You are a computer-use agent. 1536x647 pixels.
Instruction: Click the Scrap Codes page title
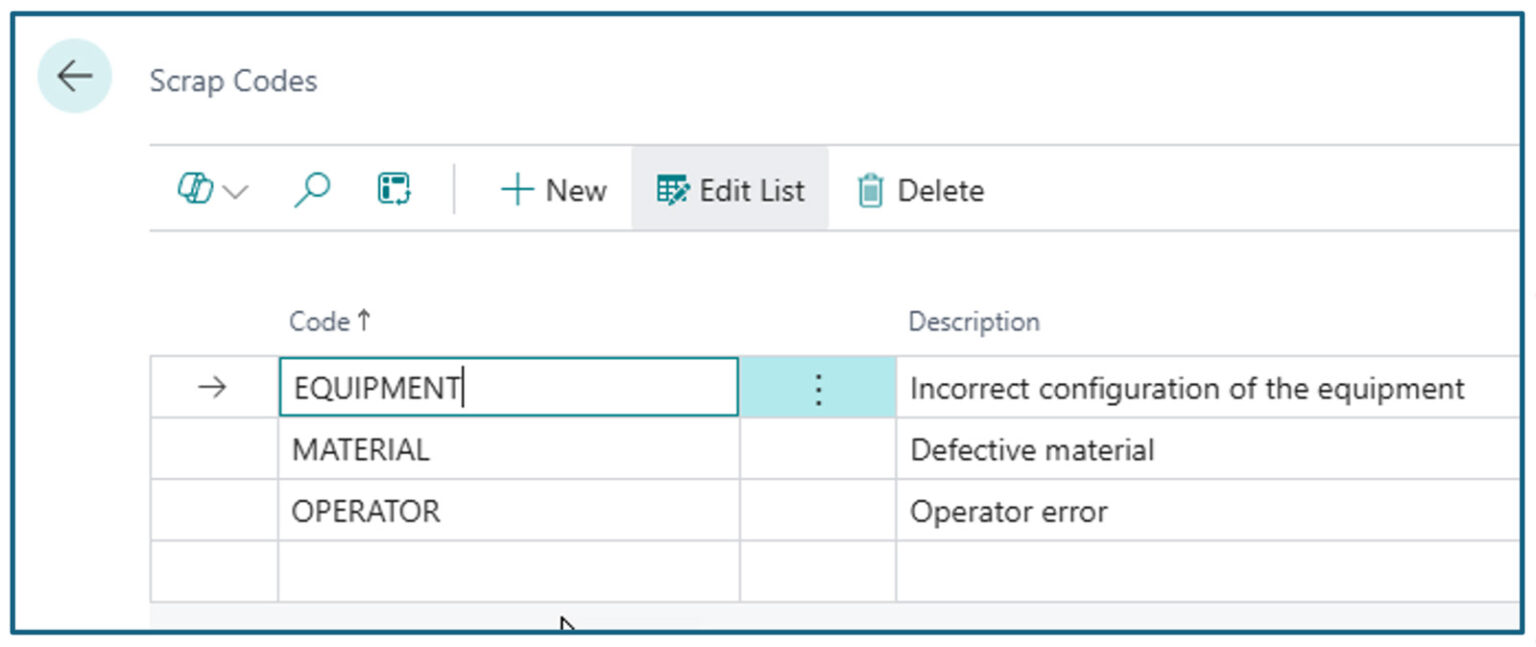234,80
